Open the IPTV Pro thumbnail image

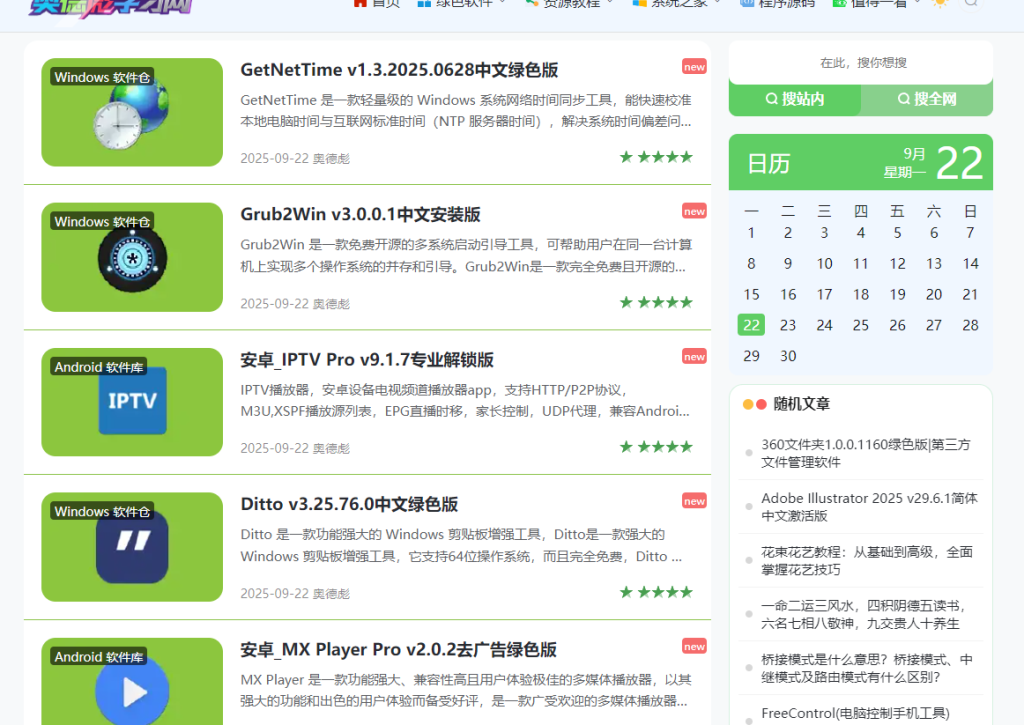pyautogui.click(x=132, y=402)
